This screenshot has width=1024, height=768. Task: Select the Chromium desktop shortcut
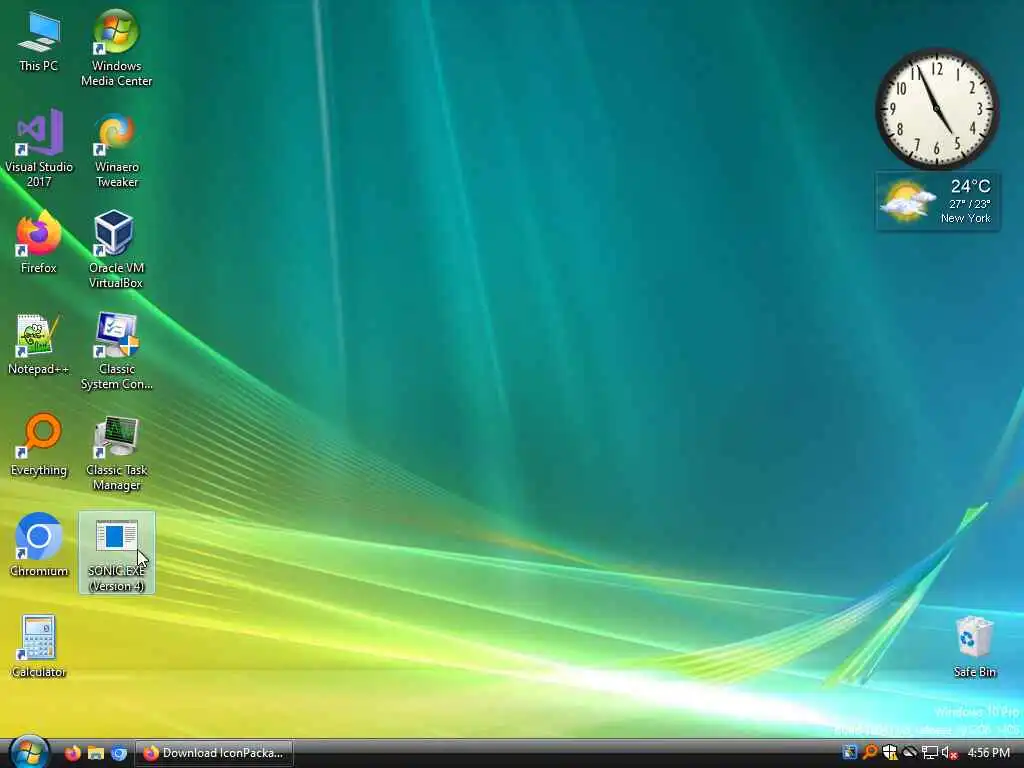click(39, 546)
